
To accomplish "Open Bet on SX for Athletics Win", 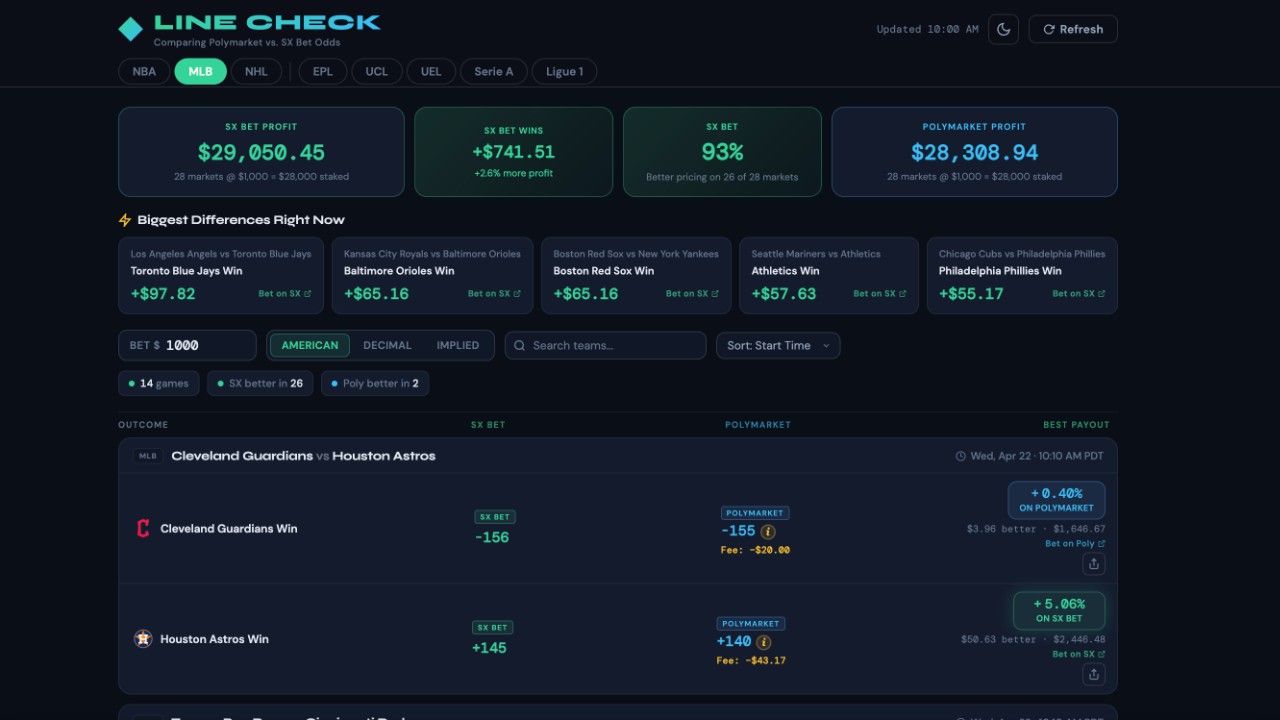I will [x=880, y=294].
